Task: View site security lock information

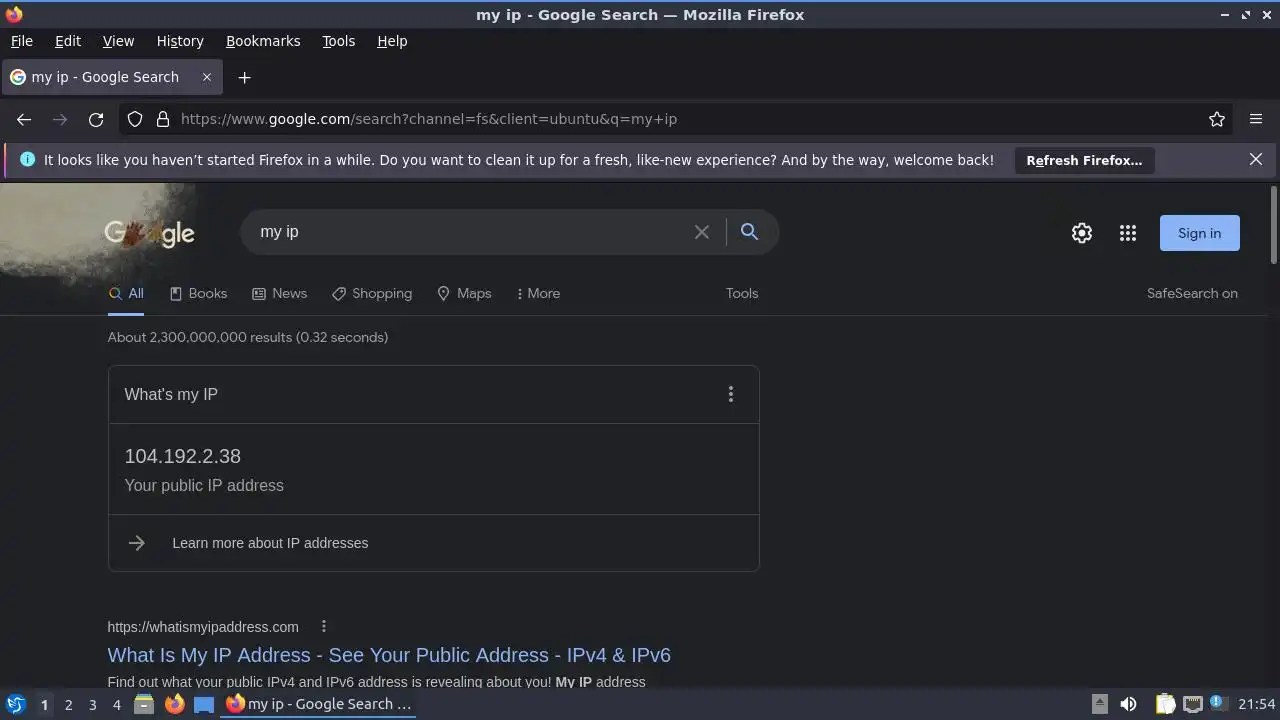Action: [x=163, y=119]
